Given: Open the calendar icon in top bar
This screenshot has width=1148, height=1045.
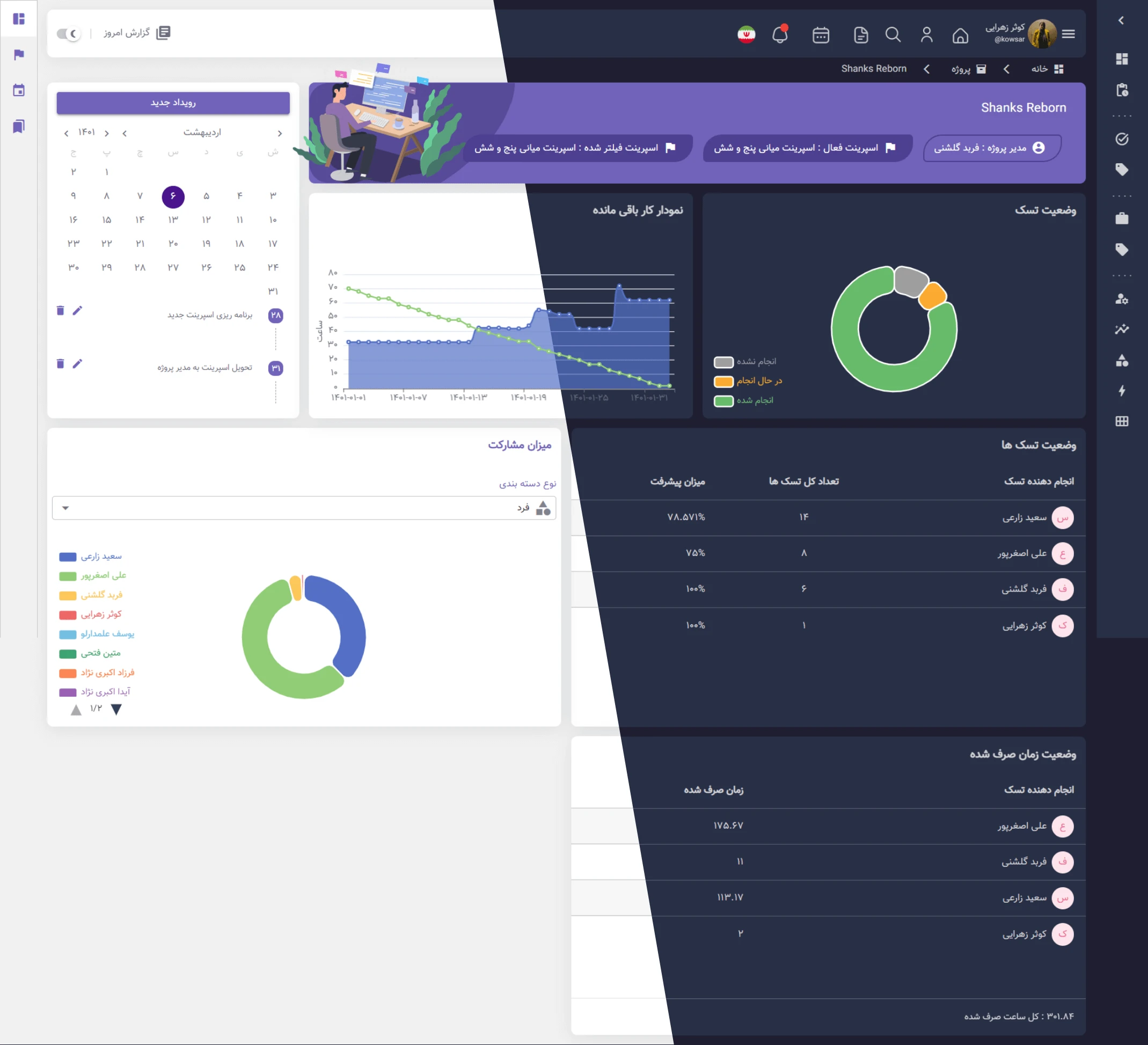Looking at the screenshot, I should [821, 35].
